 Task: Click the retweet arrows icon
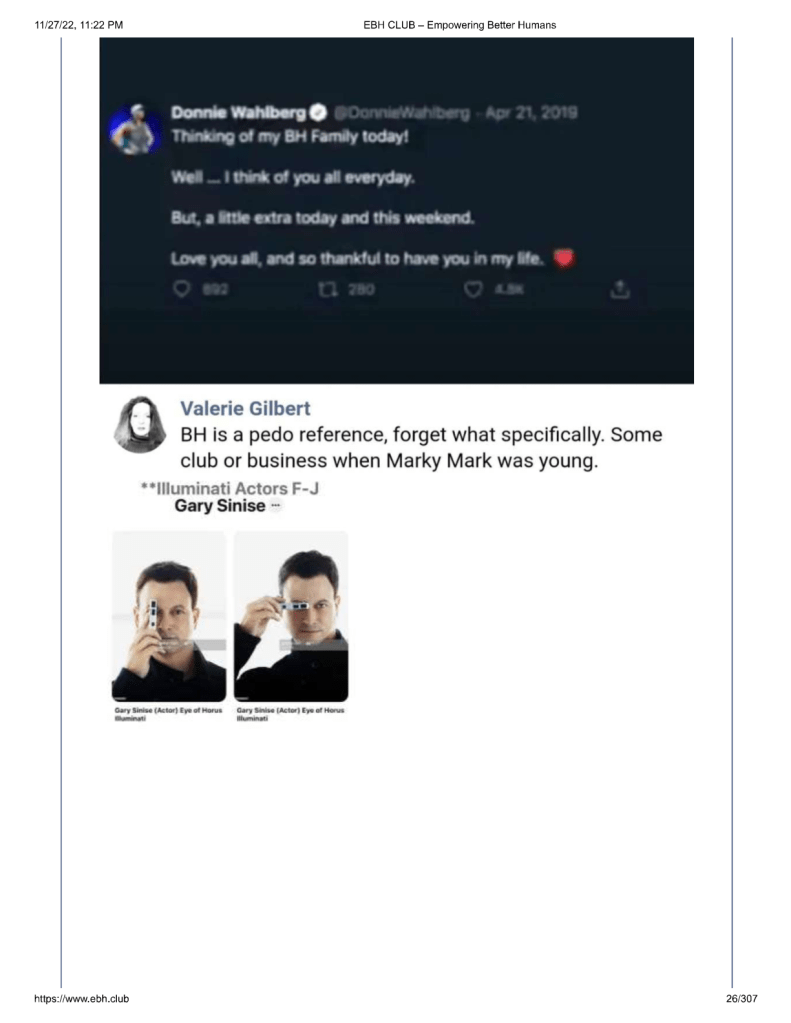pyautogui.click(x=328, y=288)
